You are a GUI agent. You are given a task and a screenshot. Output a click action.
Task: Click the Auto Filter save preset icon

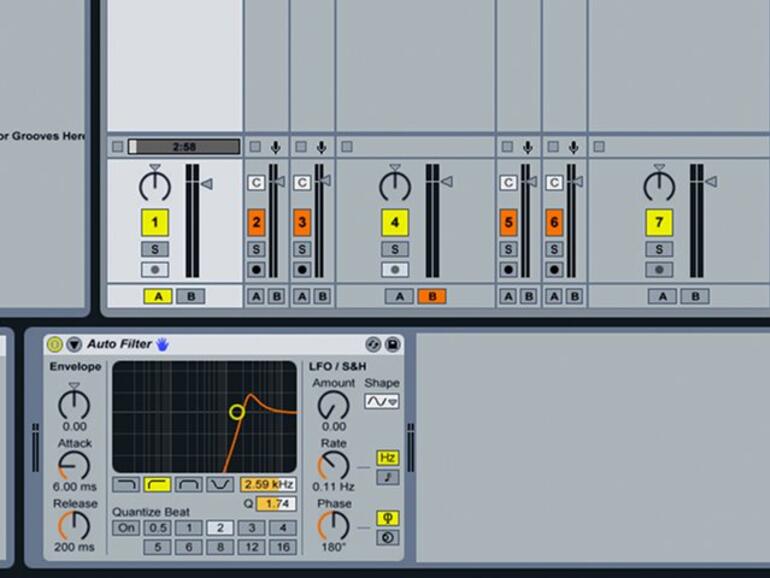391,344
